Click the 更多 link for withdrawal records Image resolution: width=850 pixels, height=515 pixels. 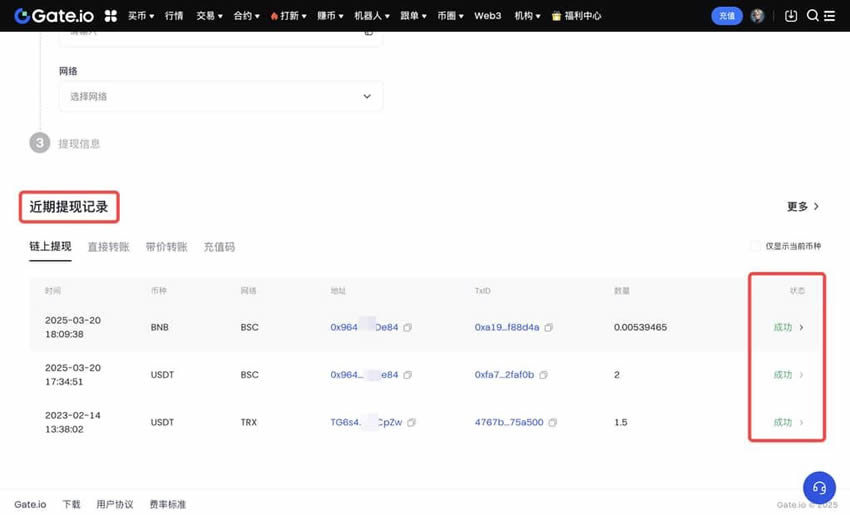[803, 207]
